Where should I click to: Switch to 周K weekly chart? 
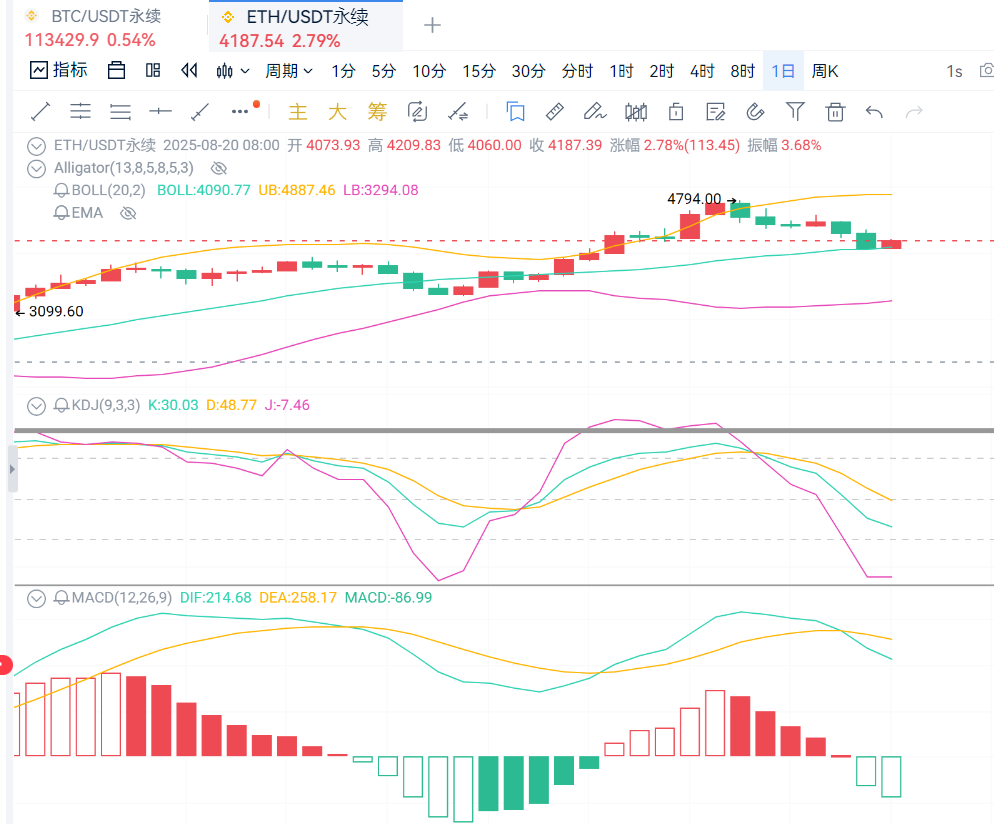pyautogui.click(x=825, y=71)
